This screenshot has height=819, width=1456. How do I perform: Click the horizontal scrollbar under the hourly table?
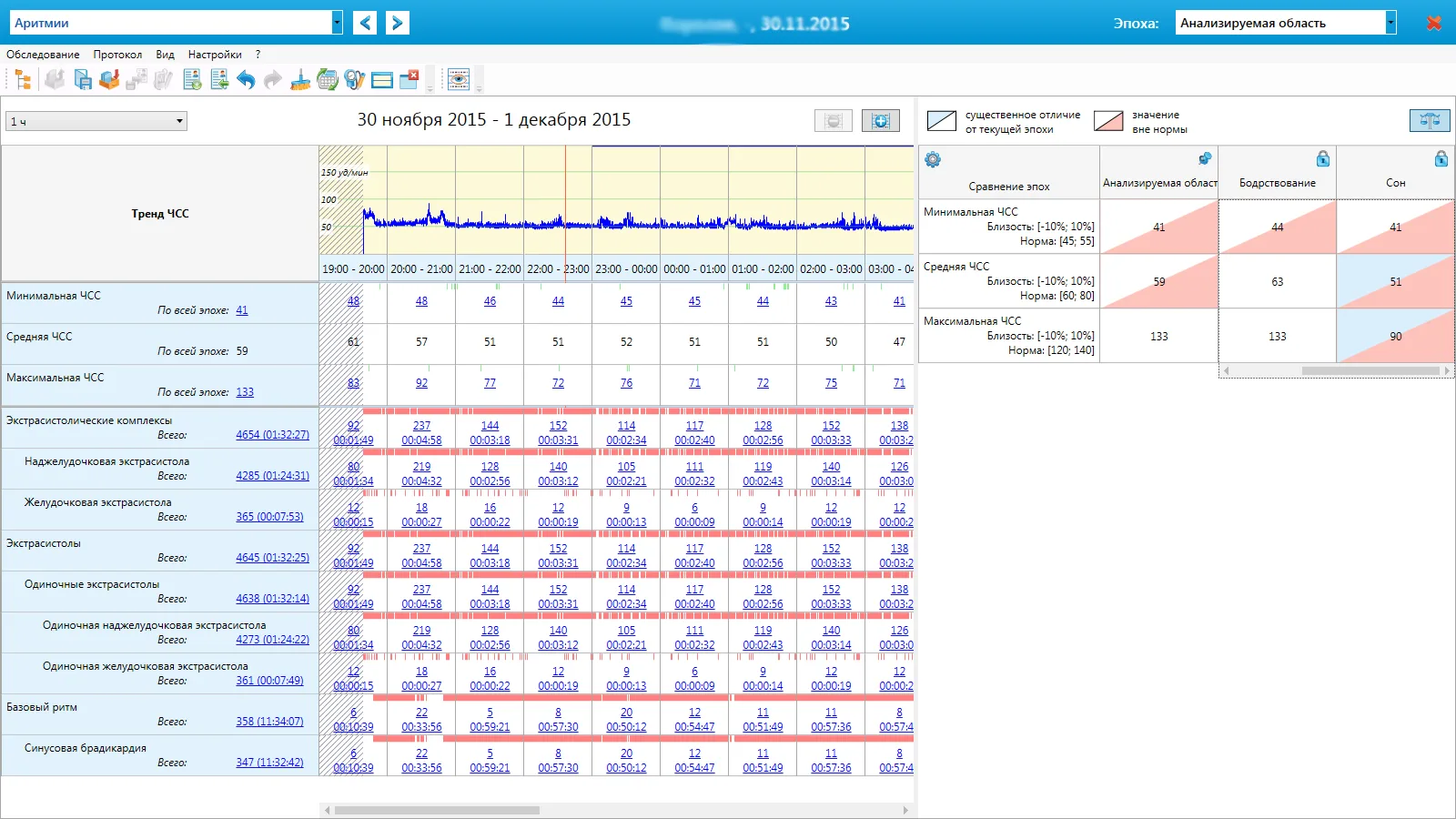616,810
